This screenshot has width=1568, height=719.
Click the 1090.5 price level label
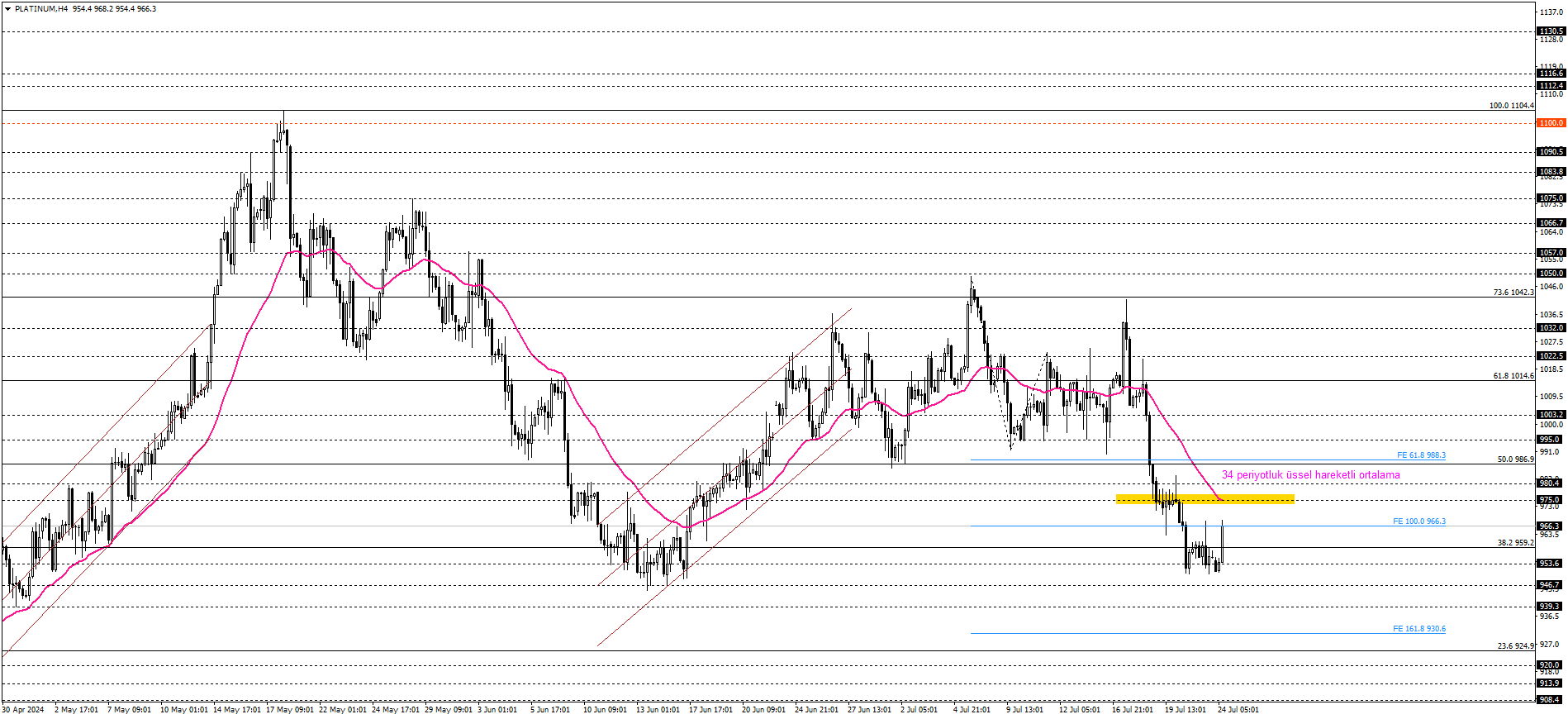coord(1551,152)
